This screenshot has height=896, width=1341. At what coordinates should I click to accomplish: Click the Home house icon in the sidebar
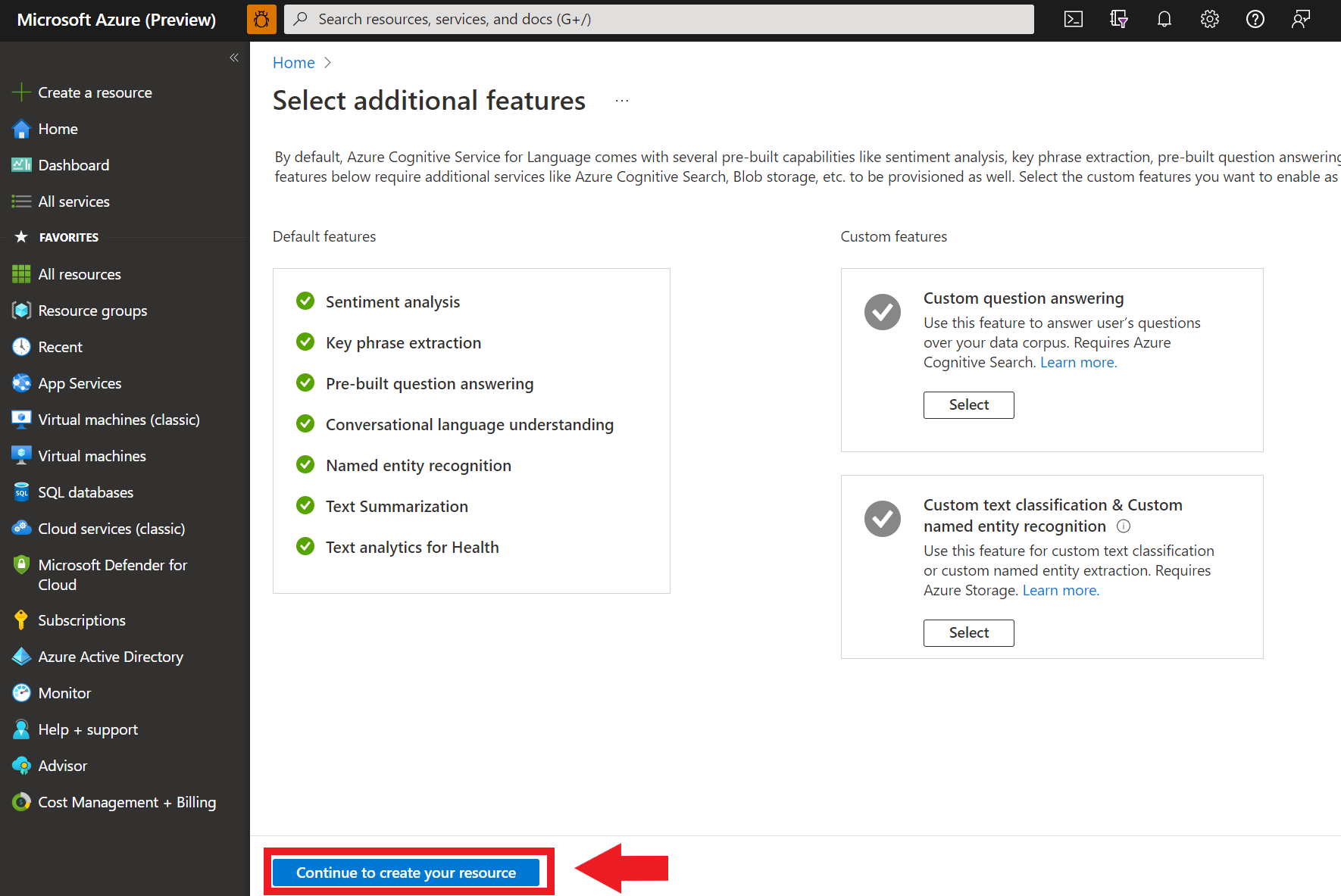click(x=21, y=129)
